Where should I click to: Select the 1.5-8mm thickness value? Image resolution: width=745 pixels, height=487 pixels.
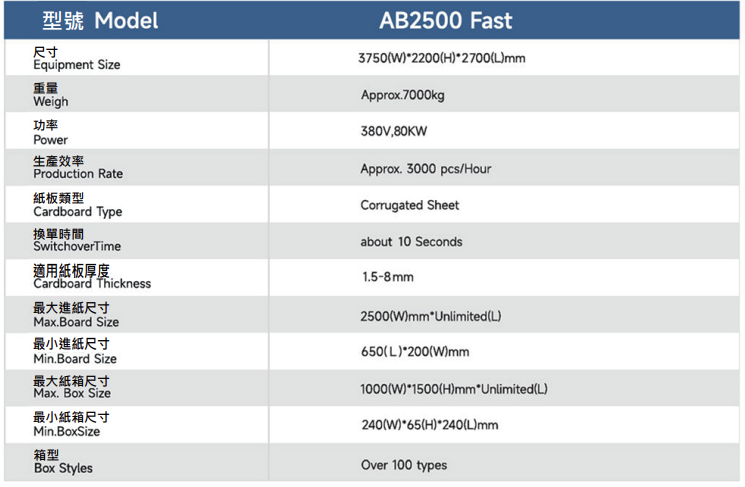(388, 277)
